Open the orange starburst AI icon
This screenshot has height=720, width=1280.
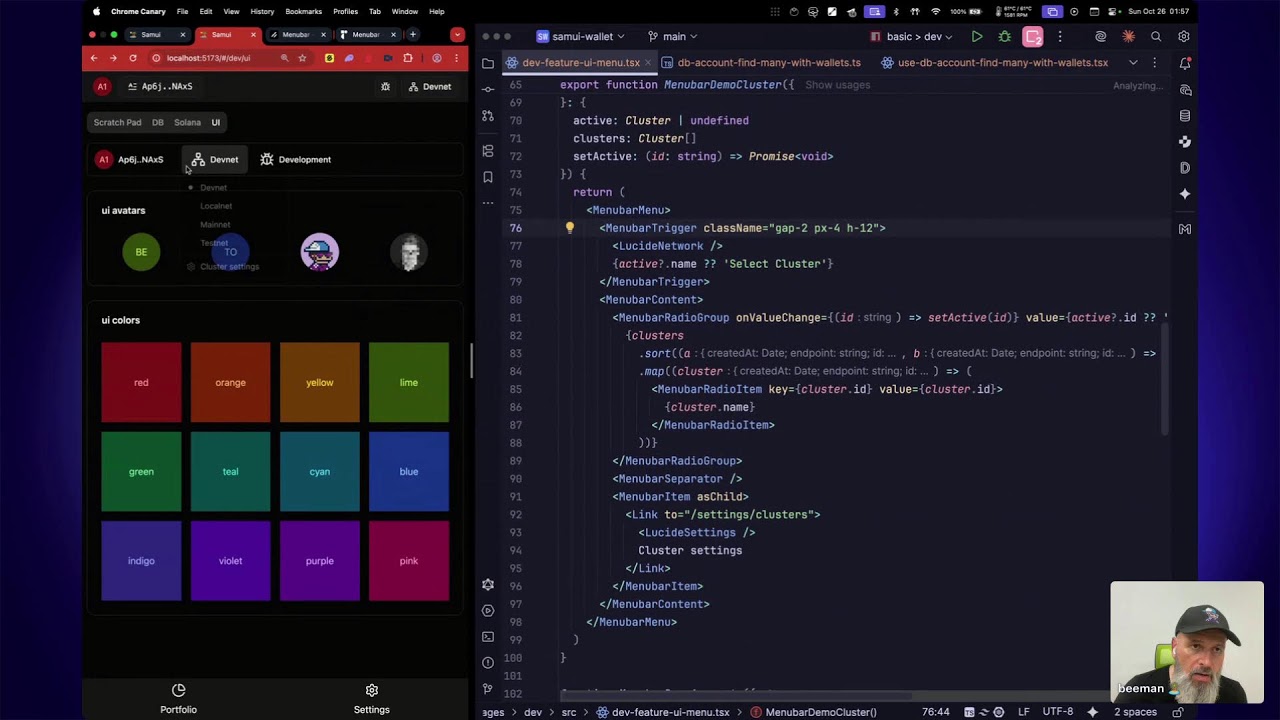[1128, 37]
